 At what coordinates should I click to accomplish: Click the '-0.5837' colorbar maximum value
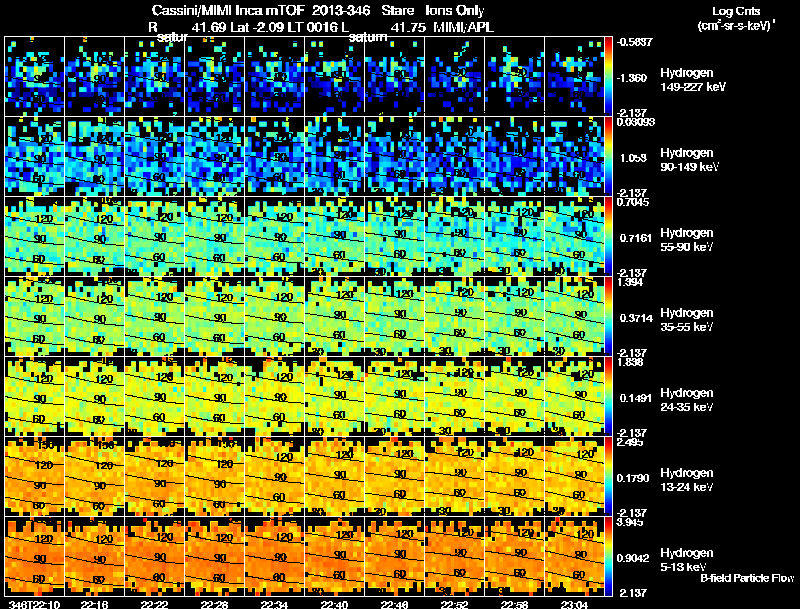coord(635,42)
